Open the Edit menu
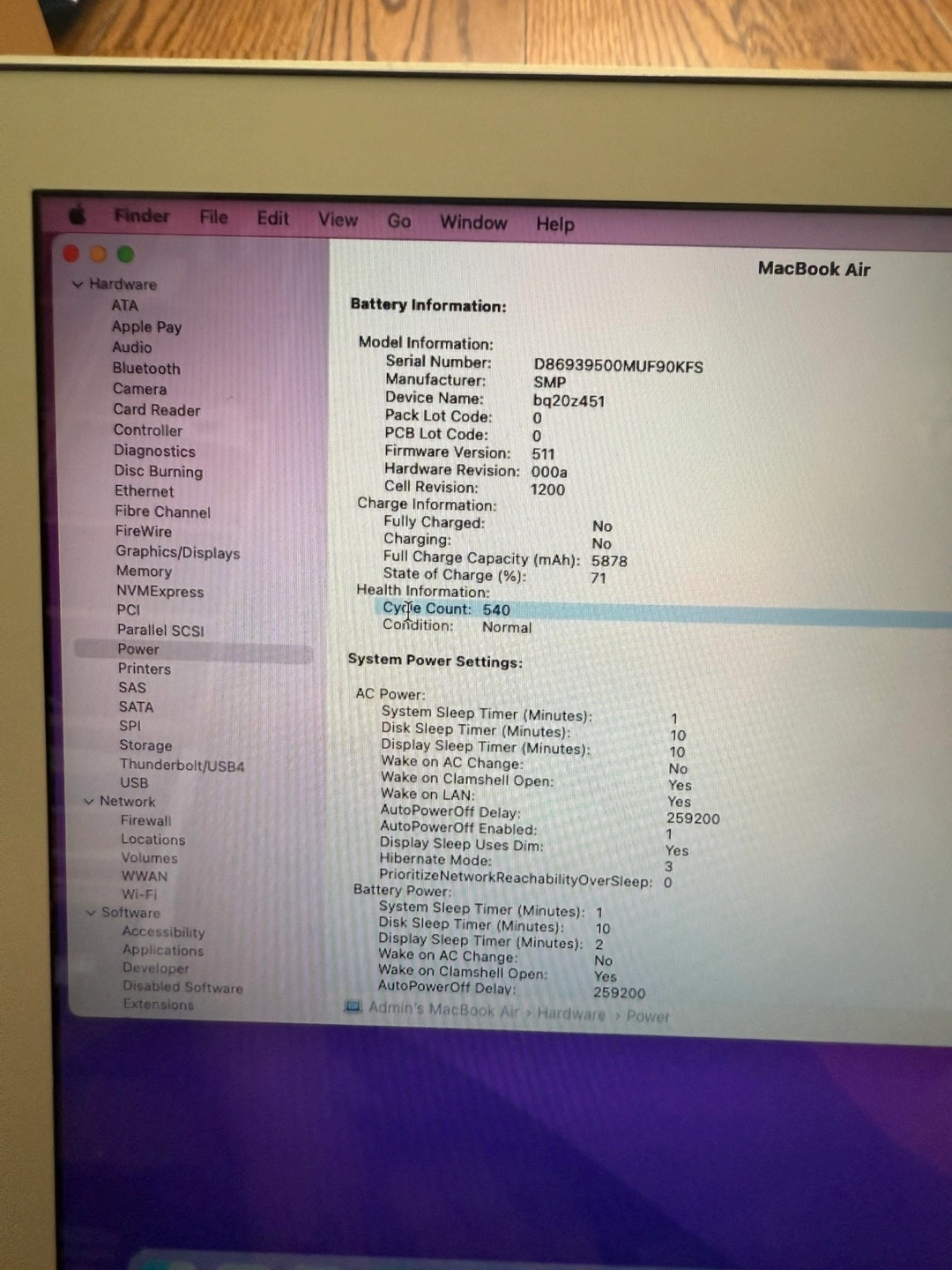Viewport: 952px width, 1270px height. pos(273,218)
